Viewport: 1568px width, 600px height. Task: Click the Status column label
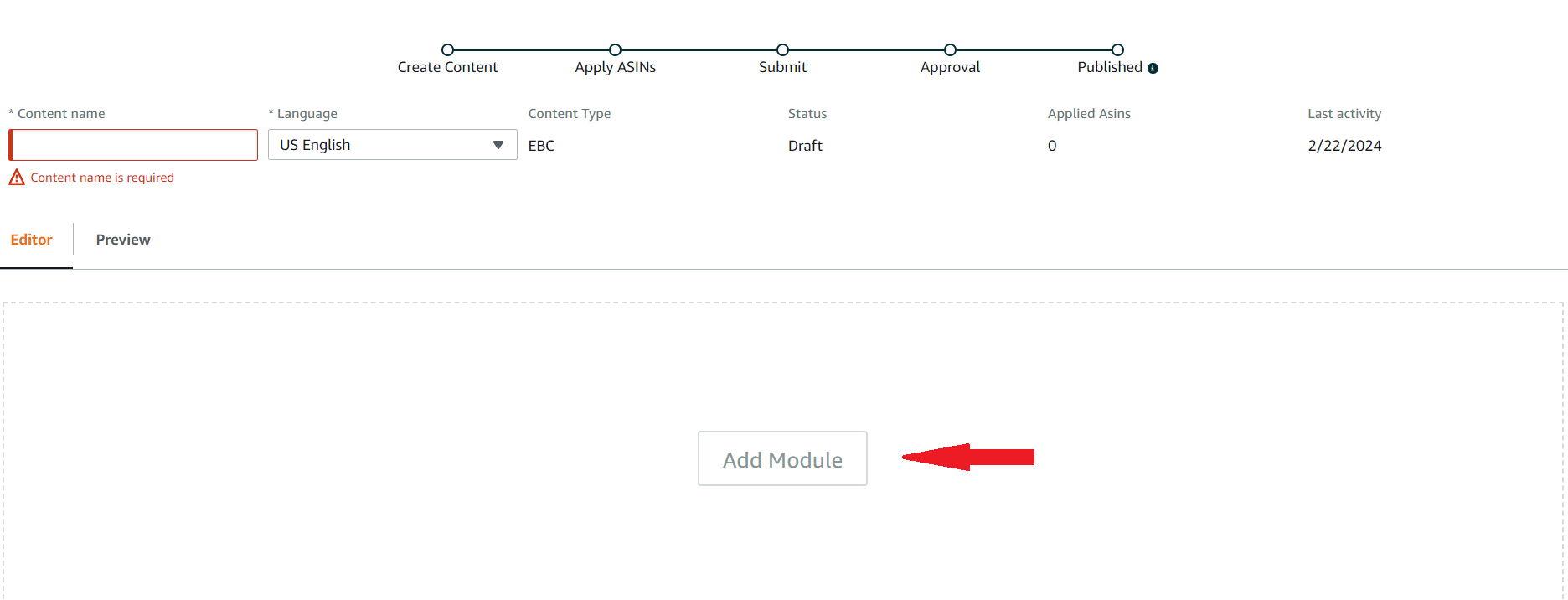807,114
